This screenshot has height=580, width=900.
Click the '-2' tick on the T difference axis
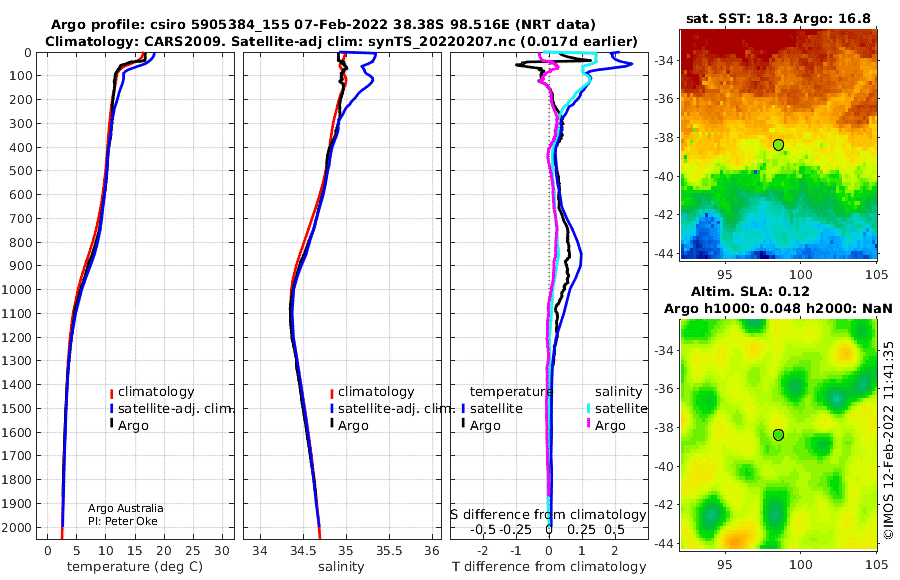[483, 551]
